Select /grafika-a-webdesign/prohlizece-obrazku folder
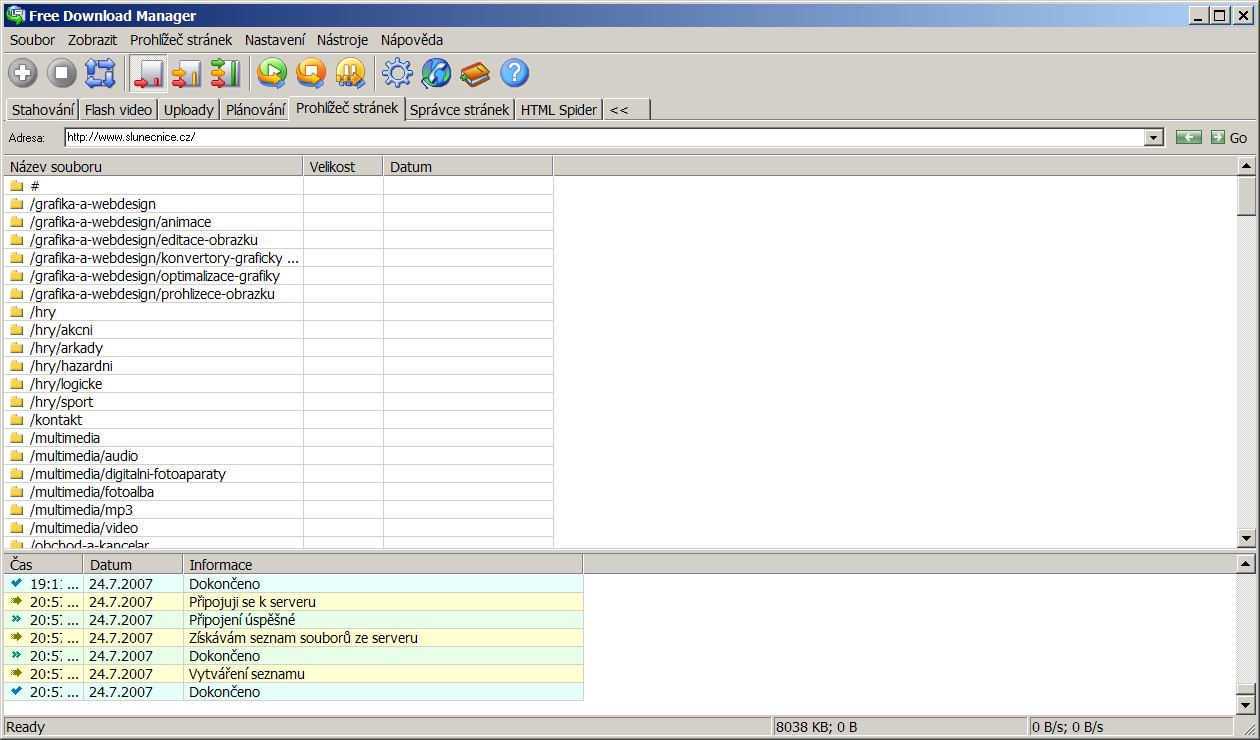The height and width of the screenshot is (740, 1260). pos(279,294)
